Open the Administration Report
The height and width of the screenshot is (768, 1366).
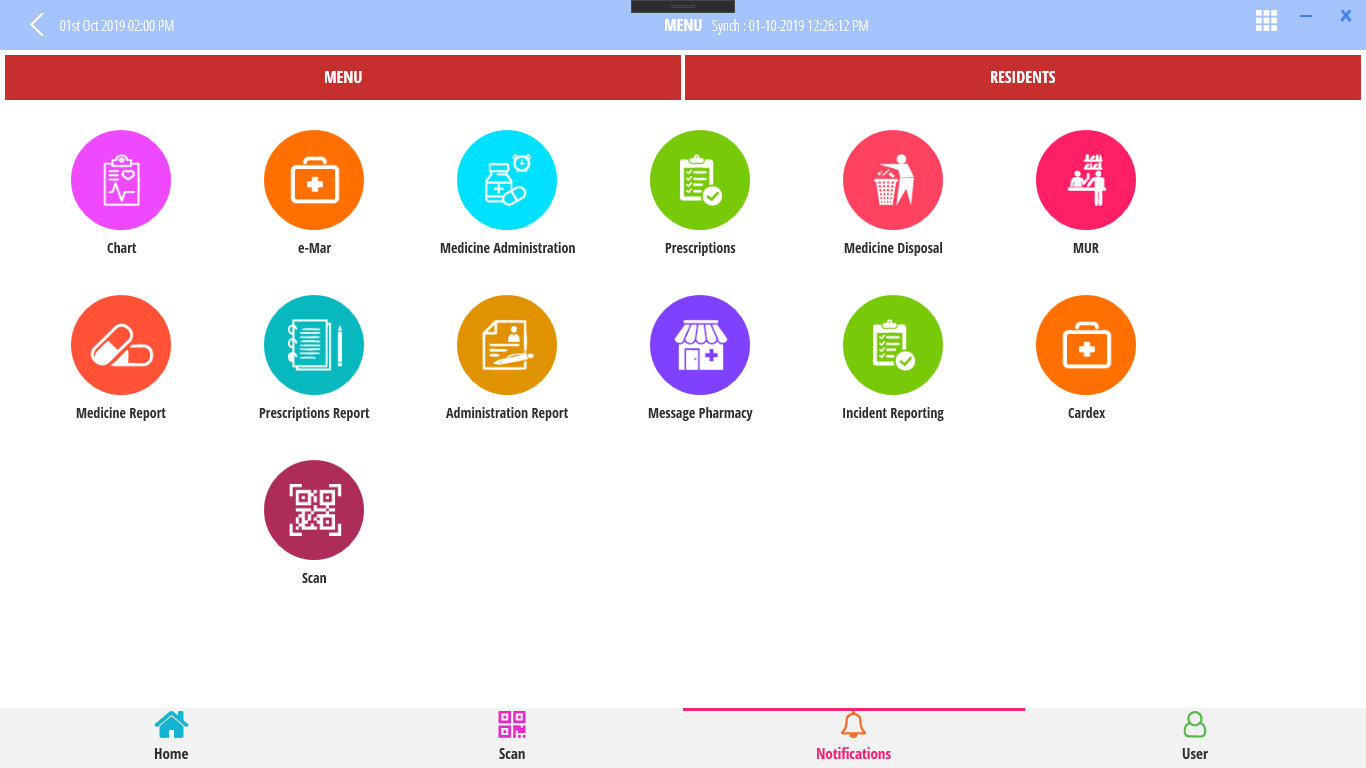coord(507,345)
